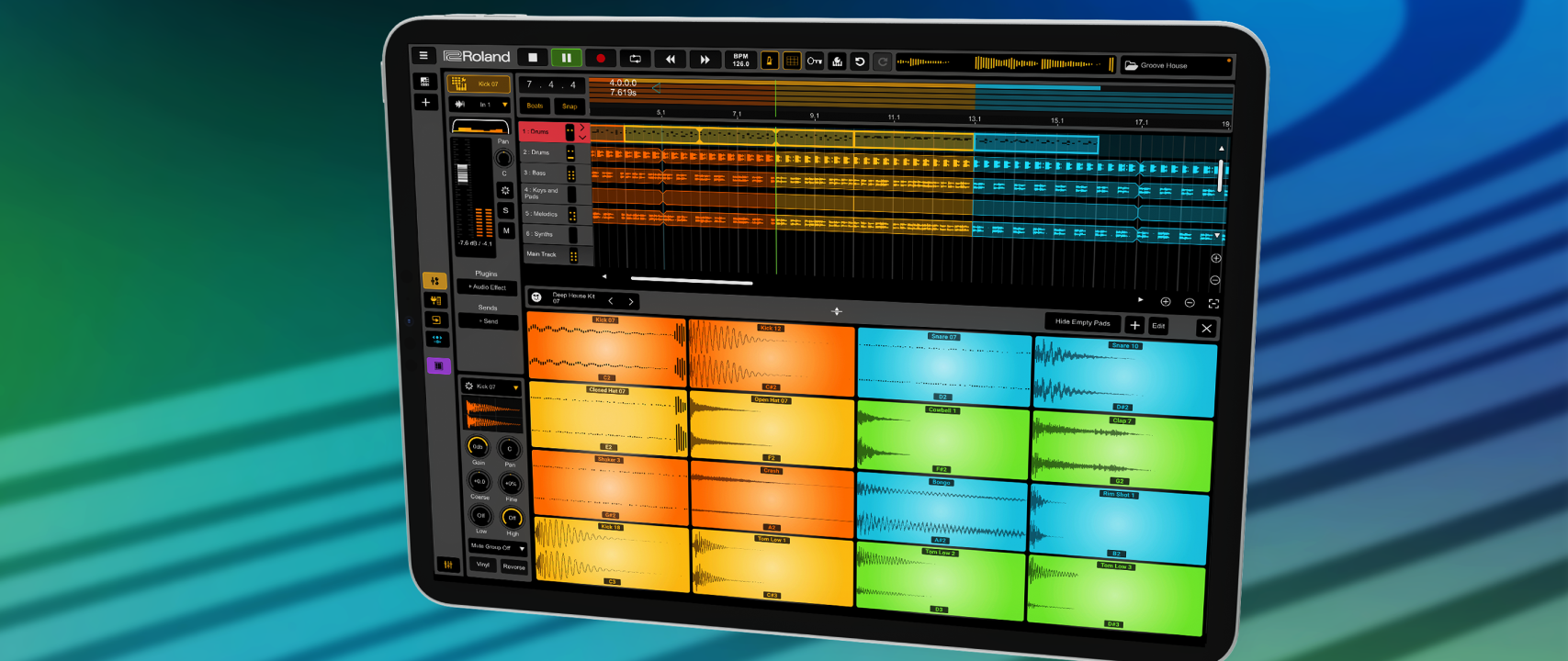
Task: Open the cyan arrows tab in sidebar
Action: [437, 339]
